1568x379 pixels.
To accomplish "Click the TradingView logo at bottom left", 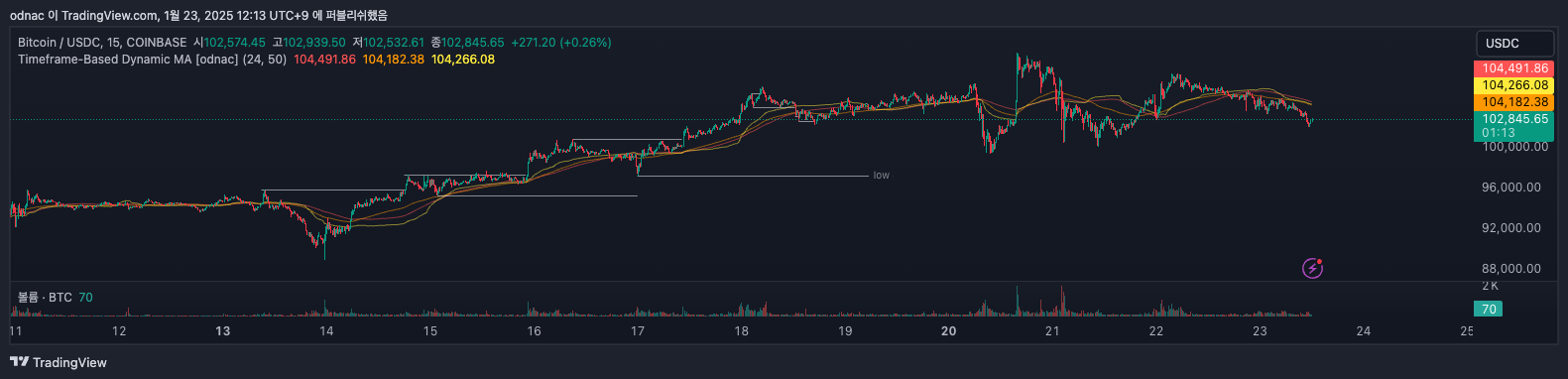I will point(58,362).
